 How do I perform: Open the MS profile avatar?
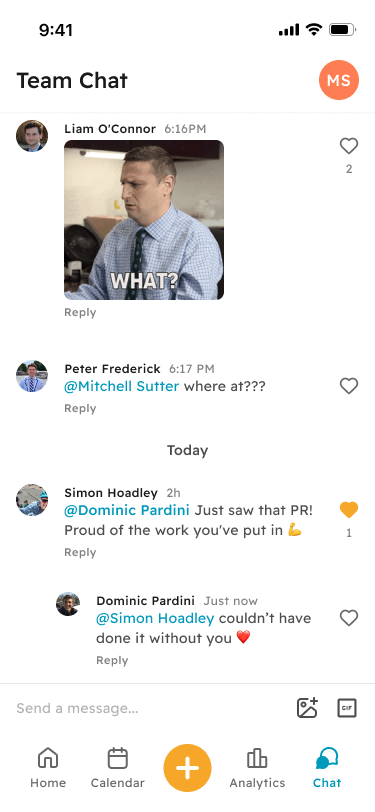pos(339,80)
